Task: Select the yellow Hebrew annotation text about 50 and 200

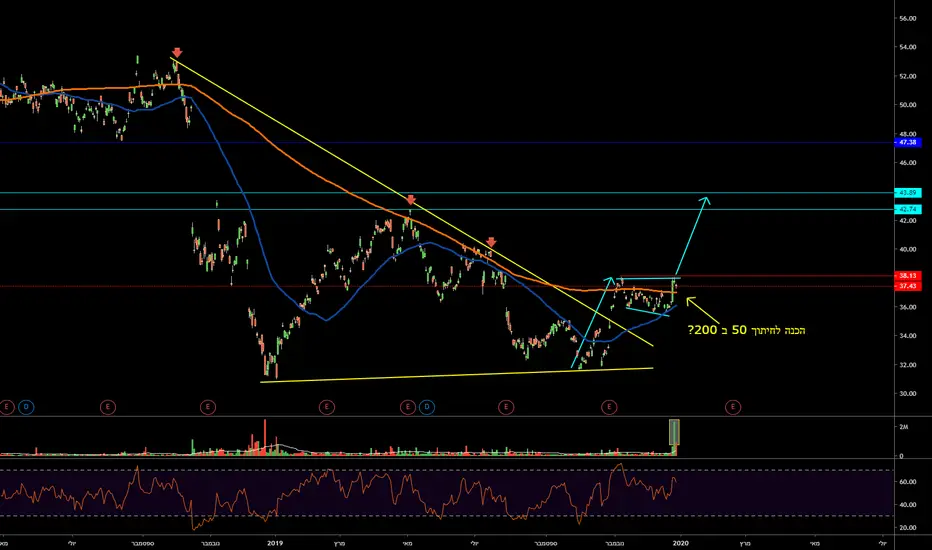Action: click(747, 330)
